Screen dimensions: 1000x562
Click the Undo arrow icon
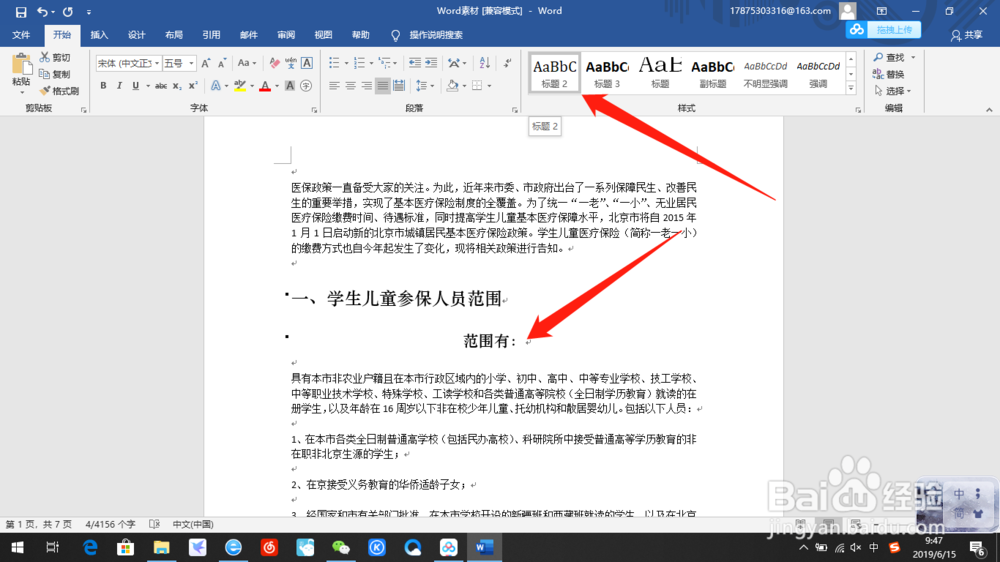coord(42,11)
